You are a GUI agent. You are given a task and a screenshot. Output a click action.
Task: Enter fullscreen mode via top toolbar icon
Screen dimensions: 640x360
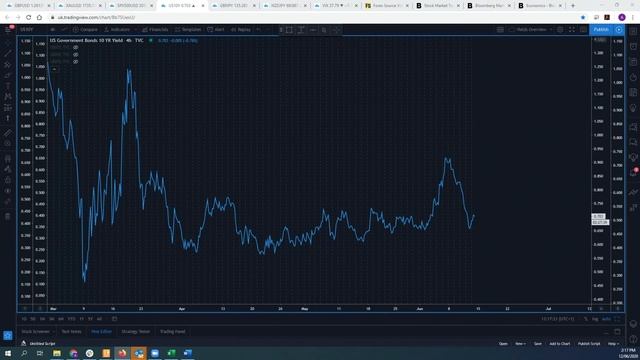pos(572,29)
